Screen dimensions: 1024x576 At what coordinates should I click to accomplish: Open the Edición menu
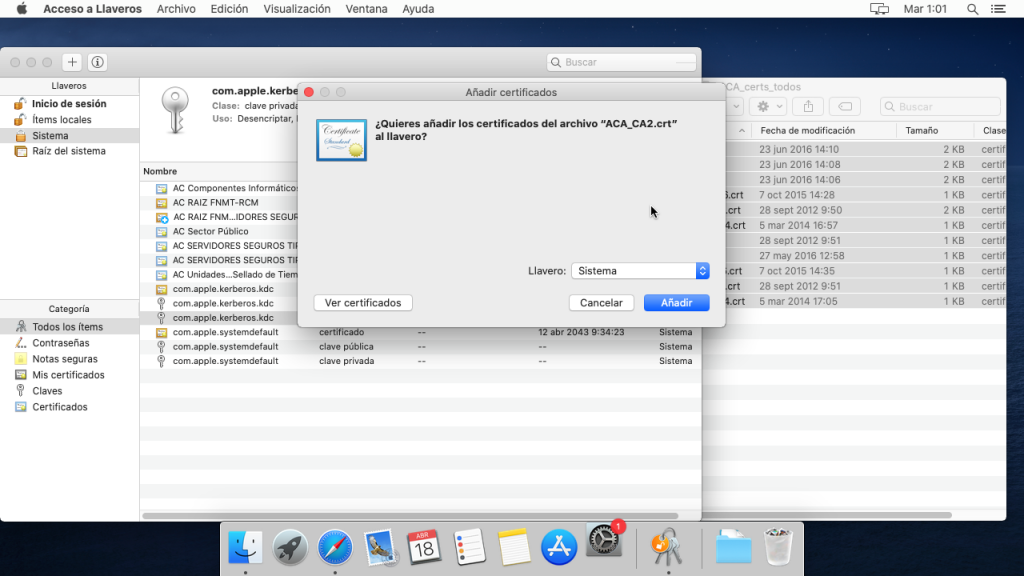click(229, 9)
